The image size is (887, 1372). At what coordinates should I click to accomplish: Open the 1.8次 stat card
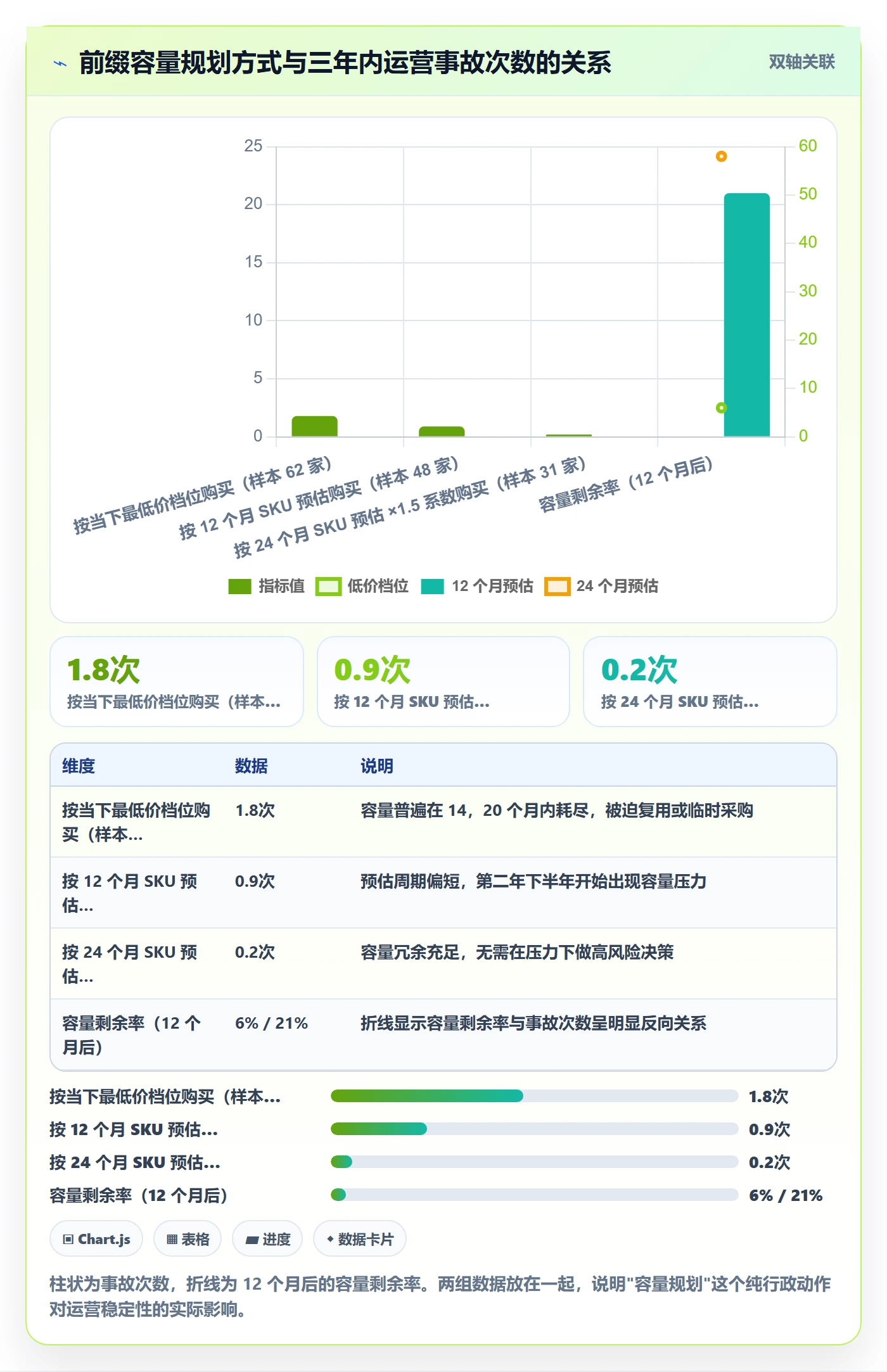(x=177, y=682)
